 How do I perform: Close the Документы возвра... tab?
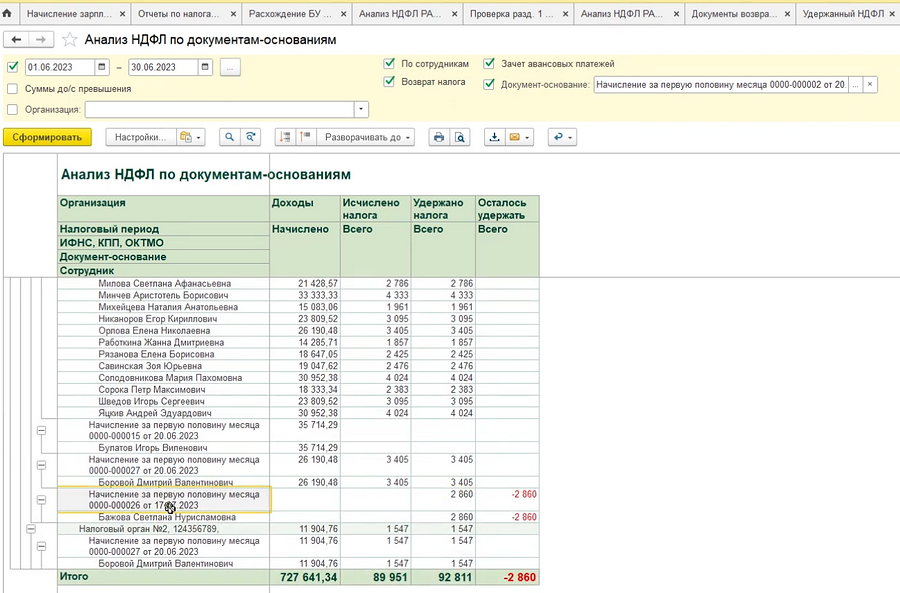787,14
